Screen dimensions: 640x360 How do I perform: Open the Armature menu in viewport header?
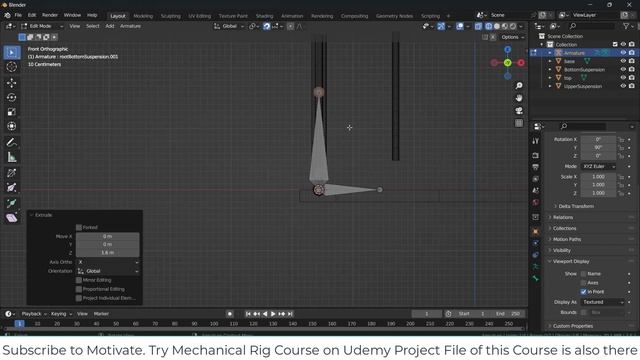coord(130,26)
